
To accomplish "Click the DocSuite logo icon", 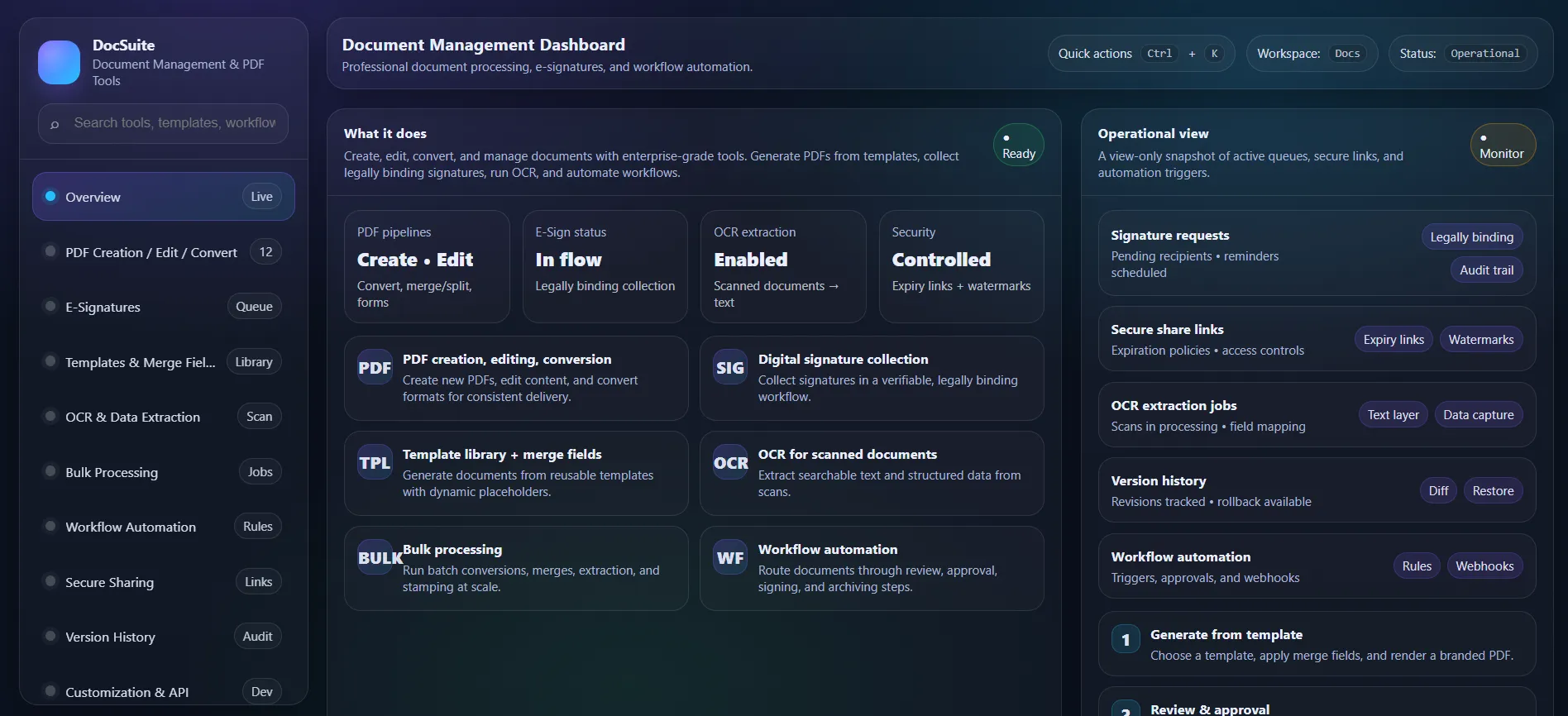I will click(x=59, y=62).
